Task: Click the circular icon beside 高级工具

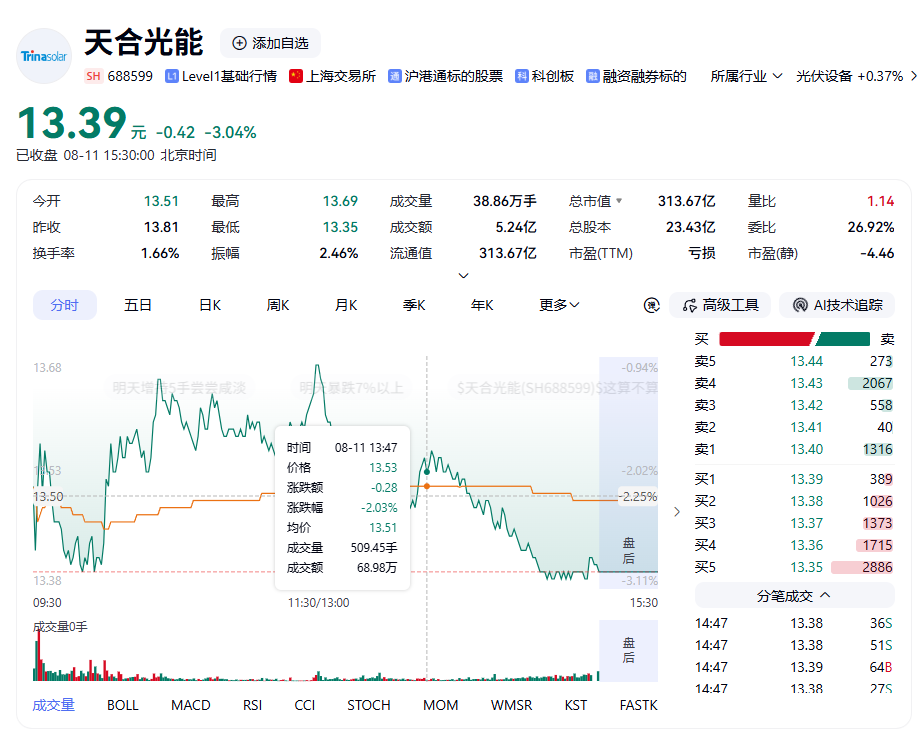Action: [x=652, y=305]
